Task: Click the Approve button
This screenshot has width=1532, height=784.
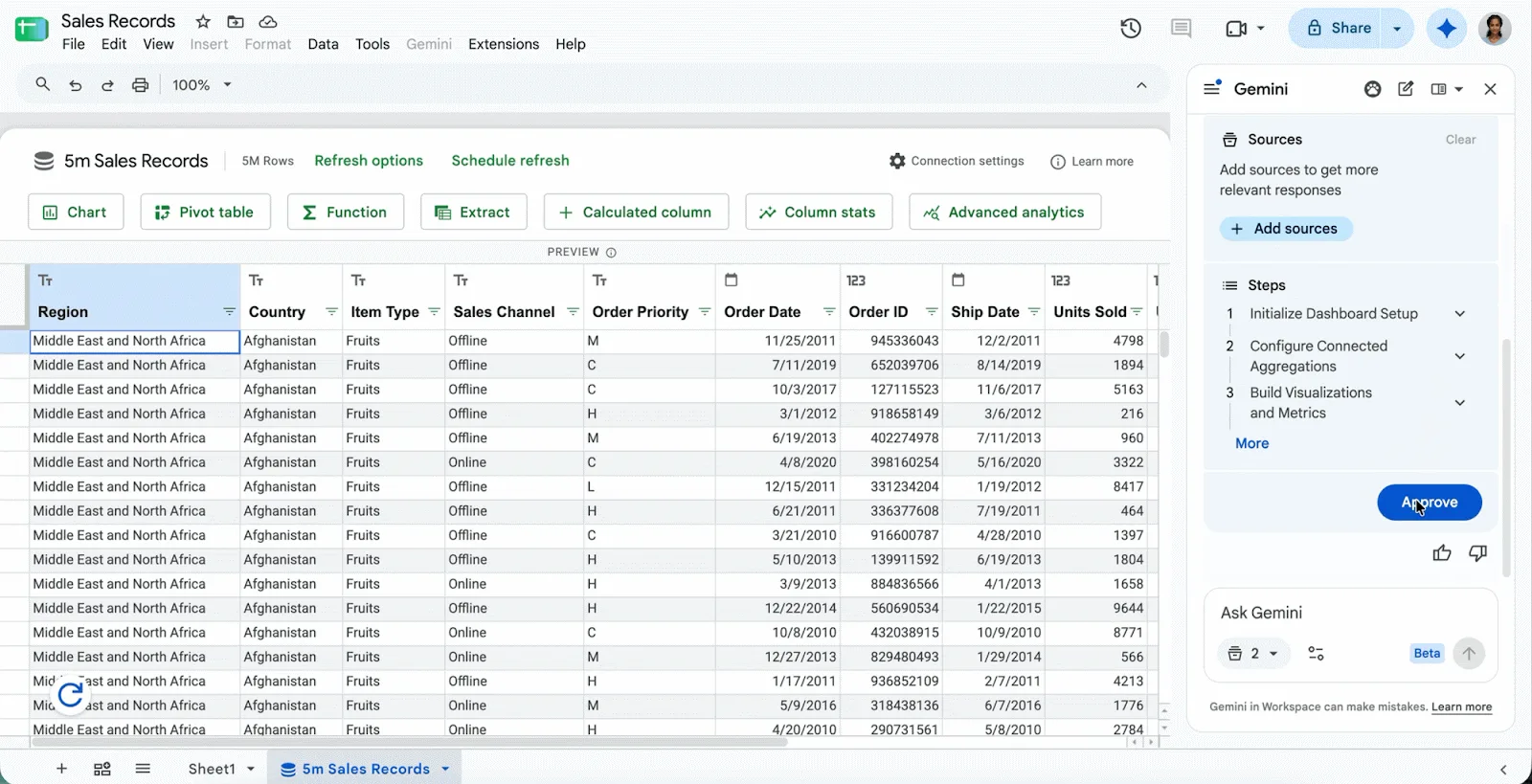Action: pos(1430,503)
